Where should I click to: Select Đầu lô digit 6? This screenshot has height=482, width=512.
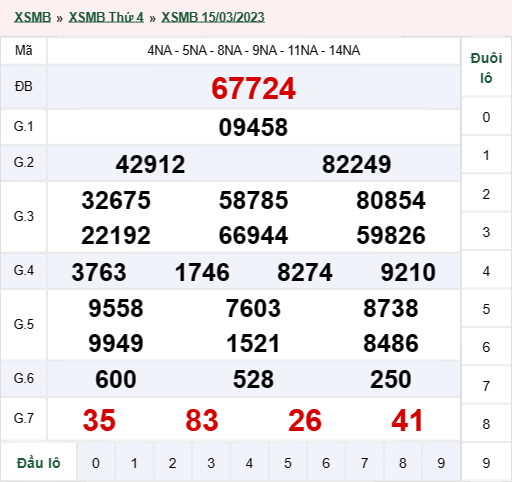click(326, 463)
